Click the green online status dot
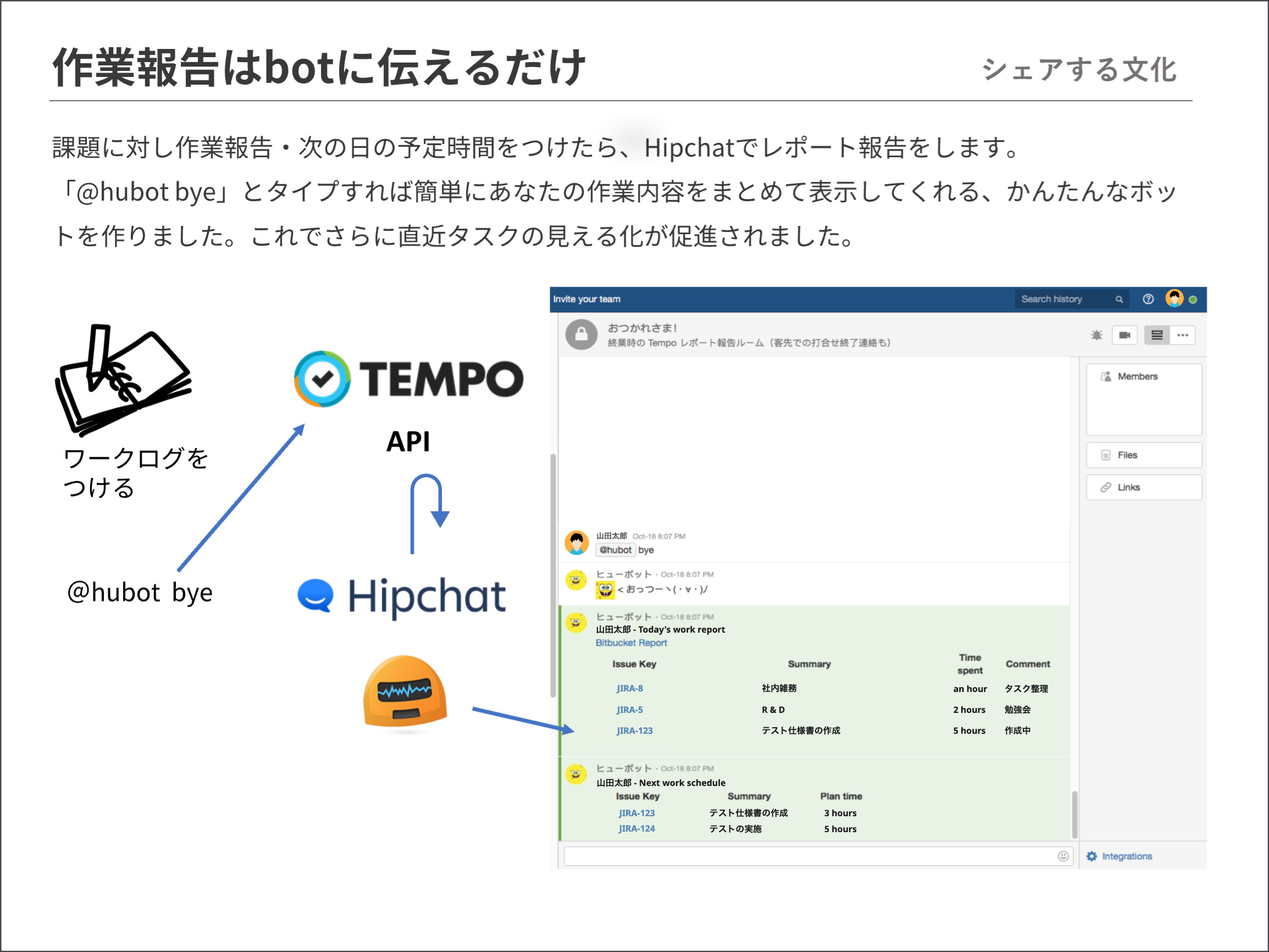This screenshot has height=952, width=1269. [x=1193, y=300]
